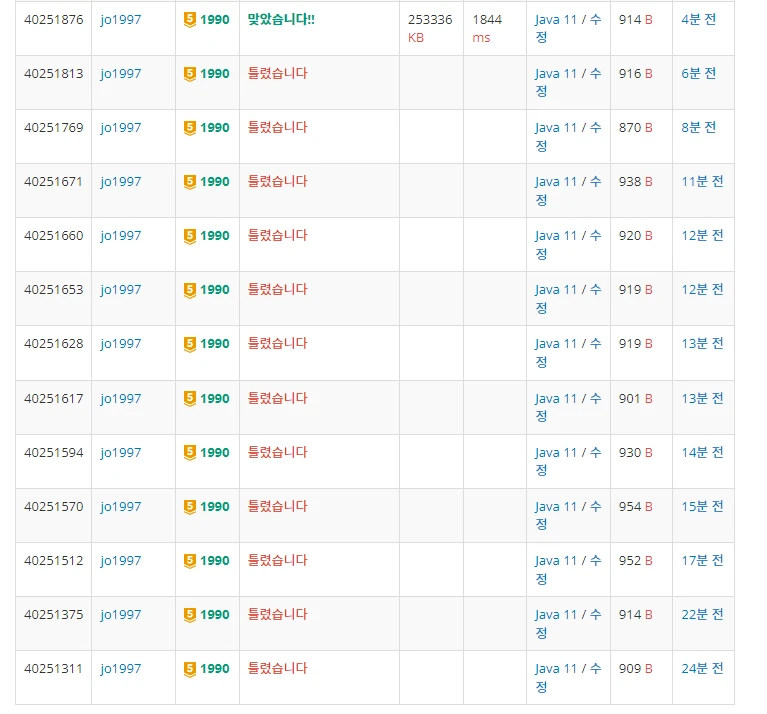This screenshot has height=714, width=767.
Task: Click the silver badge icon in row 40251660
Action: pos(190,236)
